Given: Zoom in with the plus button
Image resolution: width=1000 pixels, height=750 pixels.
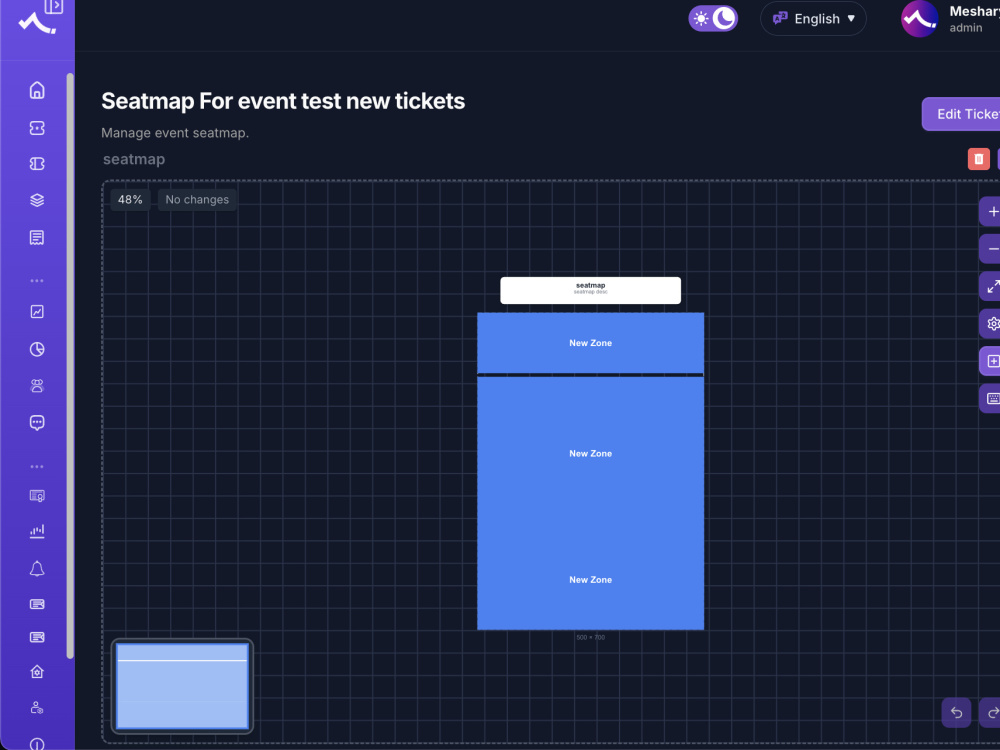Looking at the screenshot, I should [991, 212].
